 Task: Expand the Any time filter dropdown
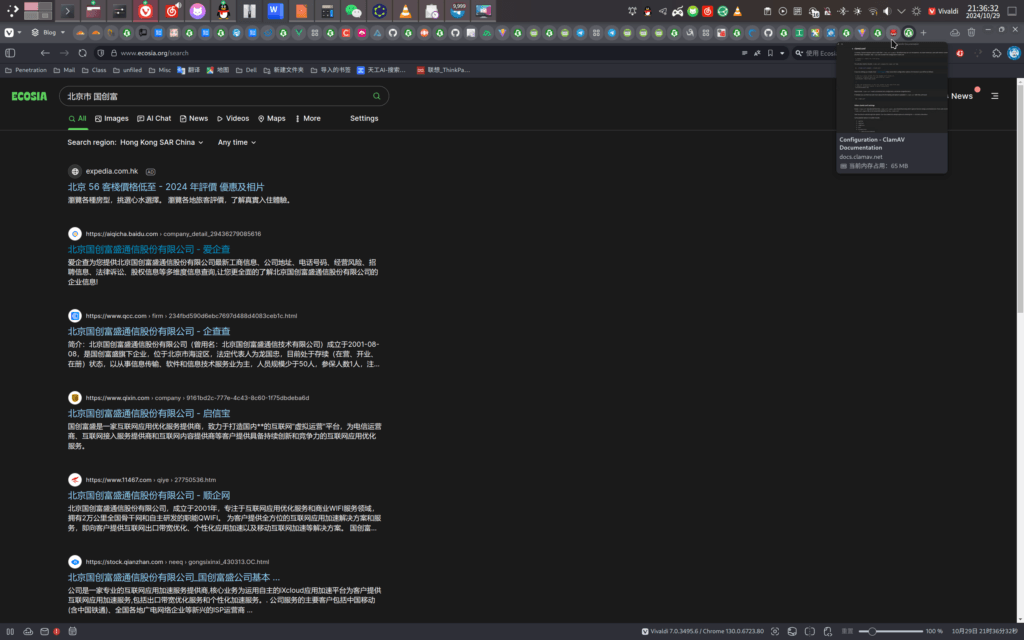click(237, 142)
